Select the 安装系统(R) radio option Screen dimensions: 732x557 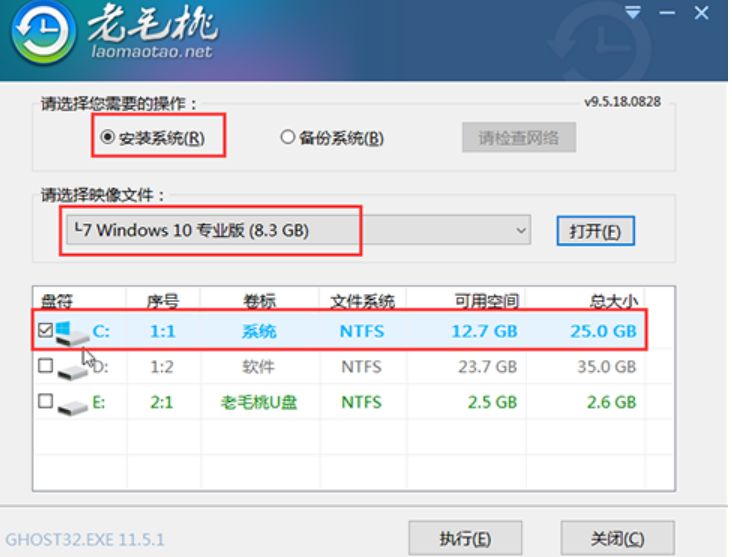[x=108, y=138]
